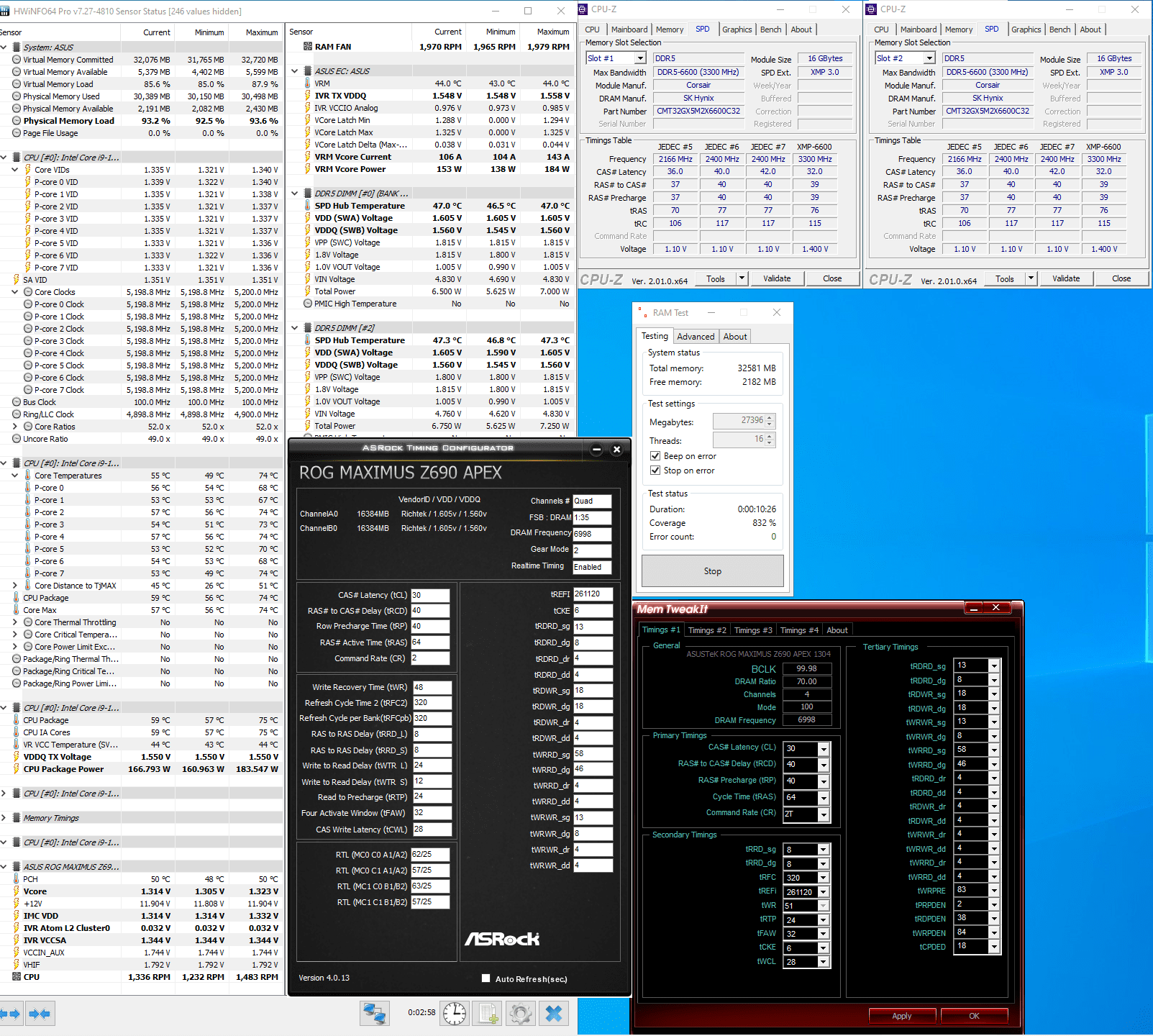The image size is (1153, 1036).
Task: Click HWiNFO expand columns arrows icon
Action: click(10, 1014)
